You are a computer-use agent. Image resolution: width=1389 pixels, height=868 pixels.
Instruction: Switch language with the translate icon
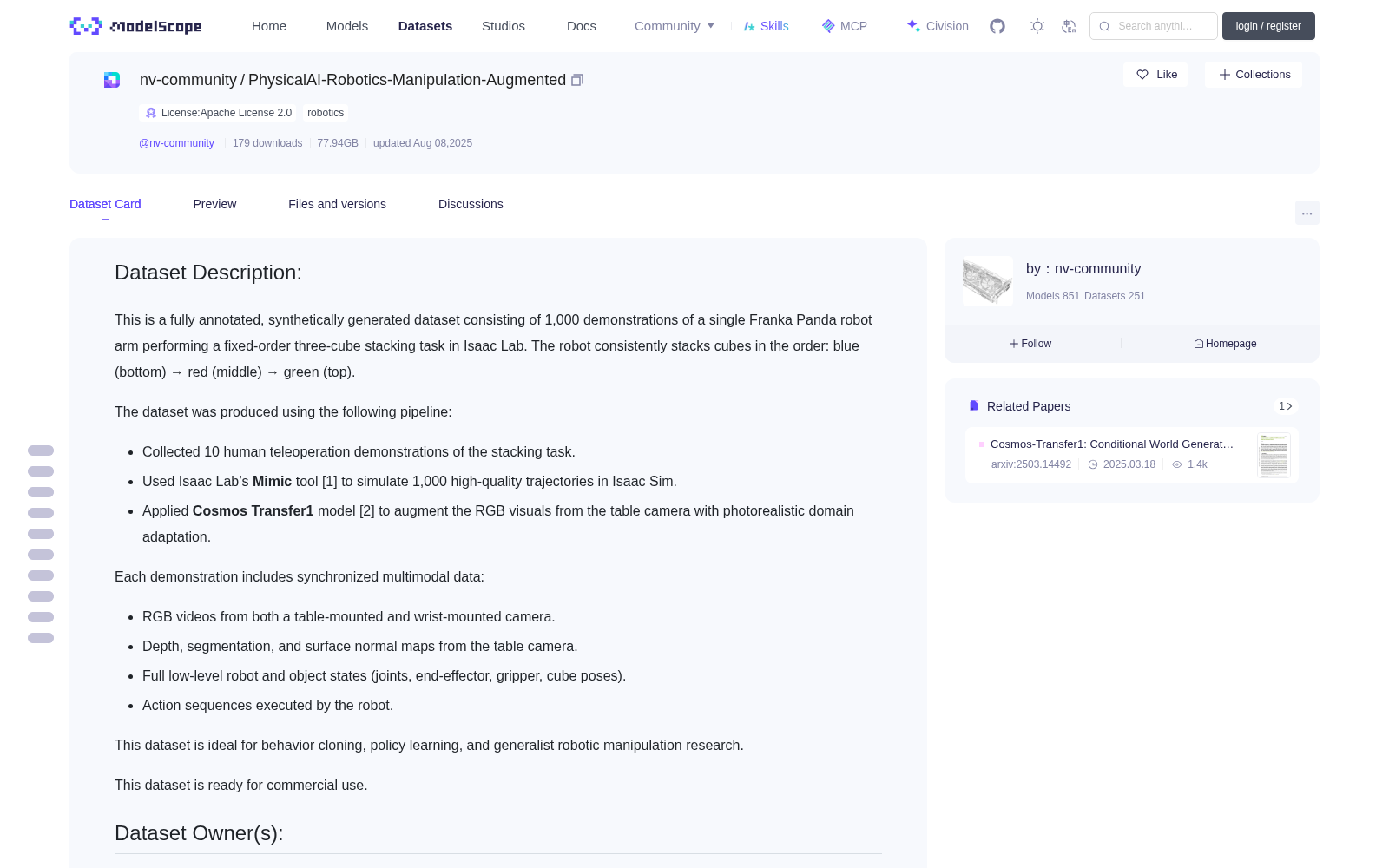[1069, 26]
